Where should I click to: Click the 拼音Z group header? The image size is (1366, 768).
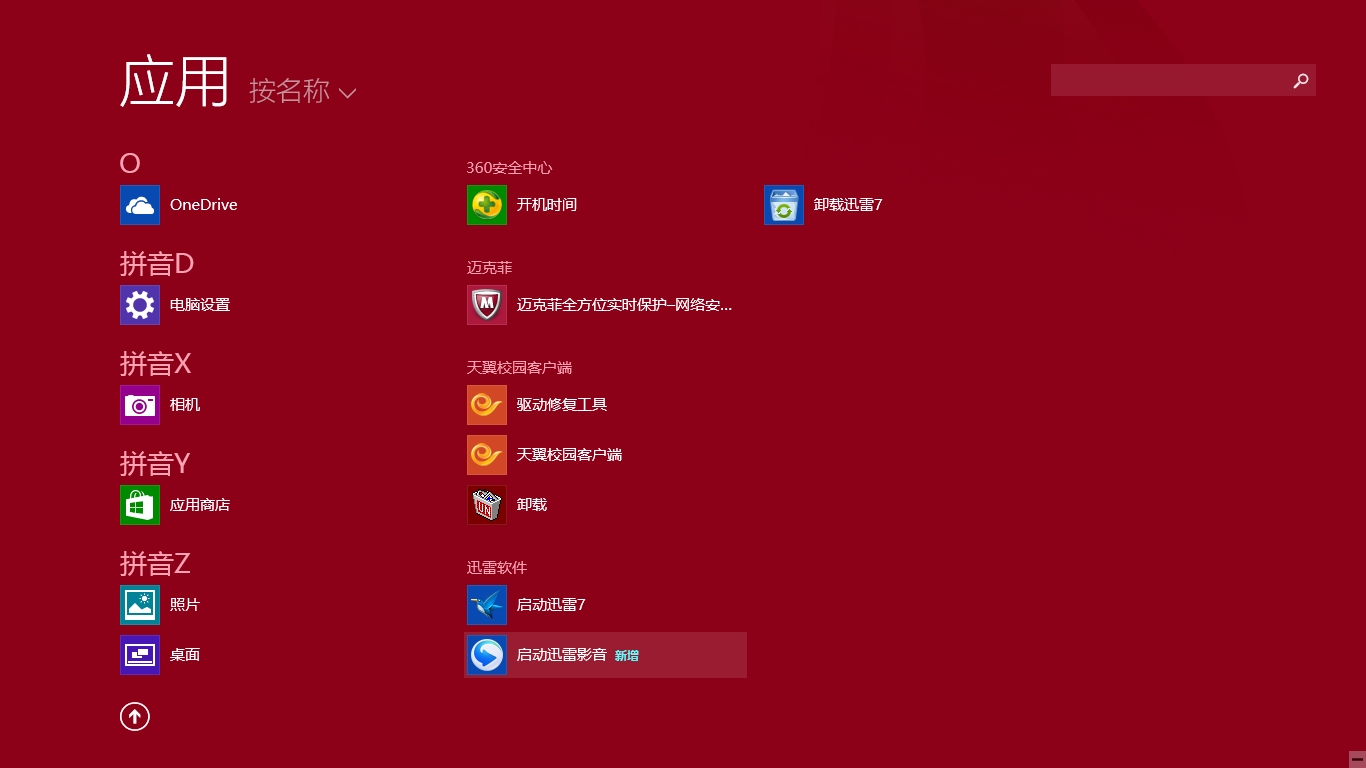tap(155, 564)
